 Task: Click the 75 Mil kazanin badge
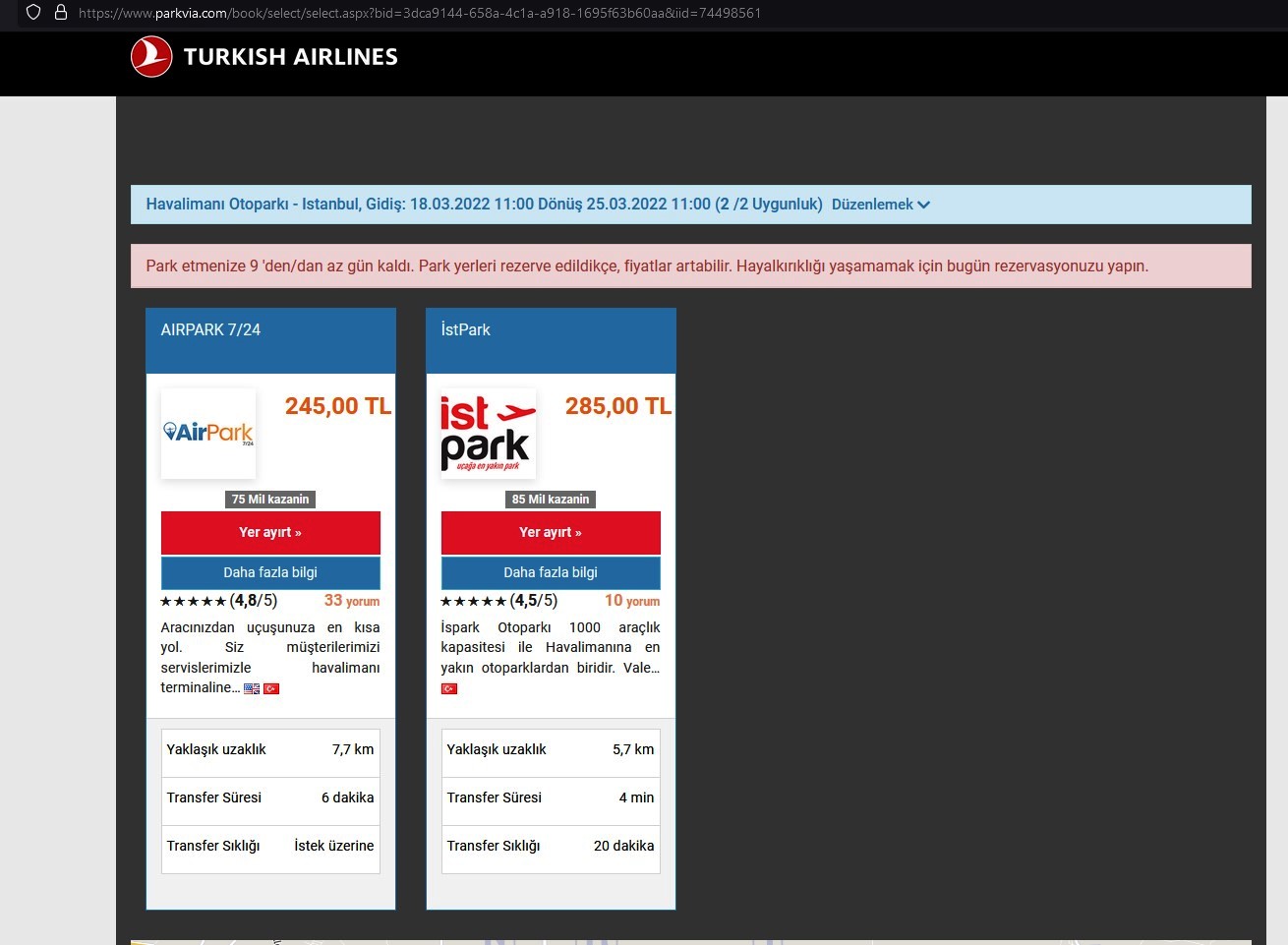point(270,500)
